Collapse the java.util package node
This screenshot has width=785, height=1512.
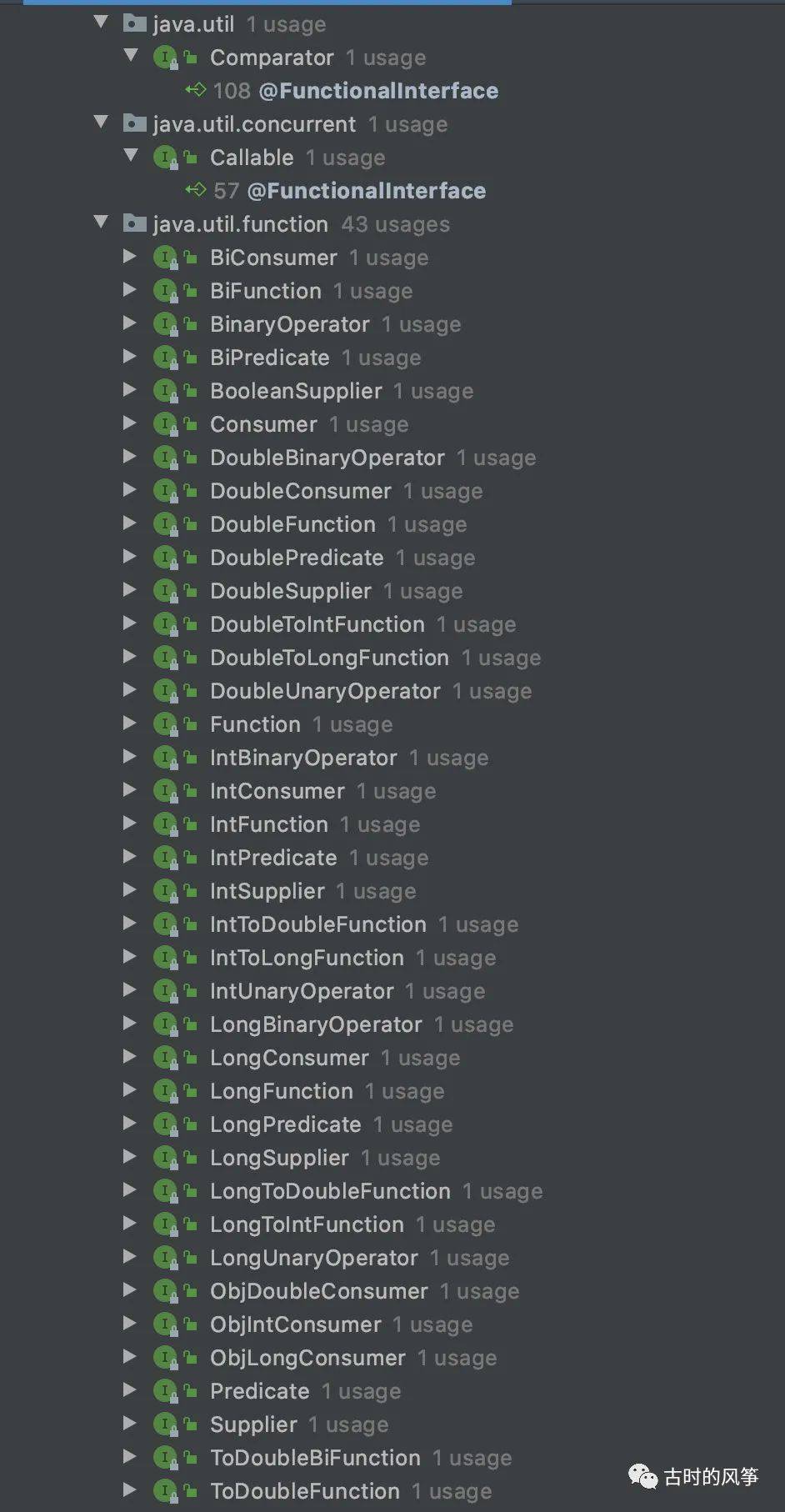coord(102,22)
